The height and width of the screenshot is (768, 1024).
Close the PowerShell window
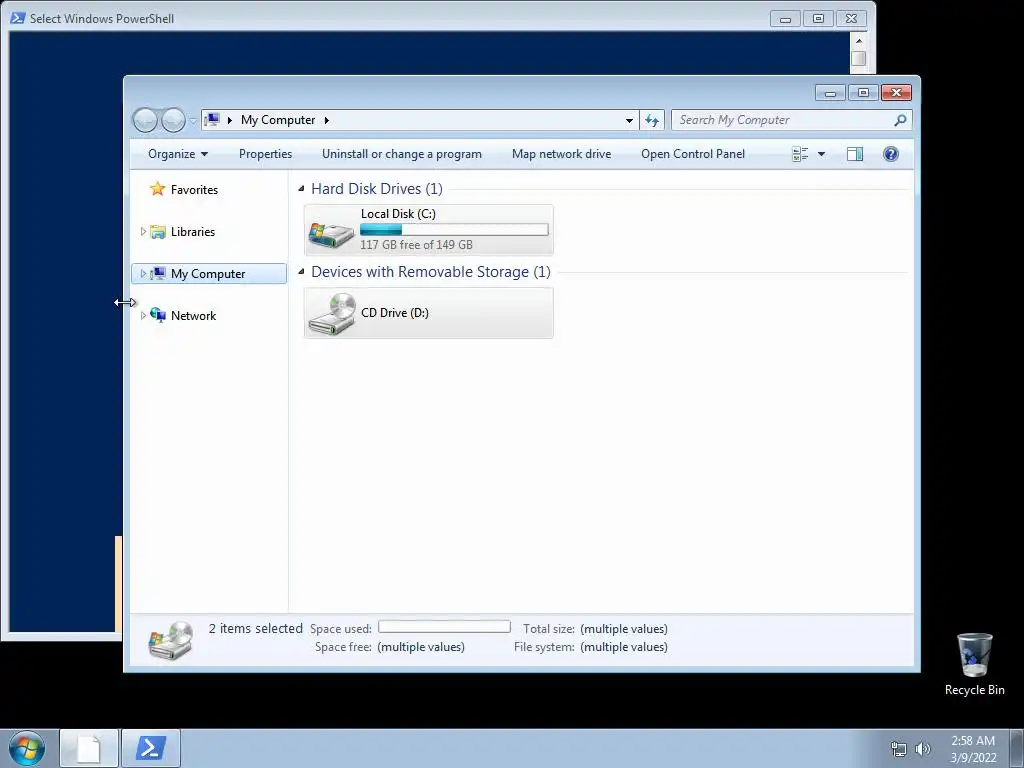tap(851, 19)
